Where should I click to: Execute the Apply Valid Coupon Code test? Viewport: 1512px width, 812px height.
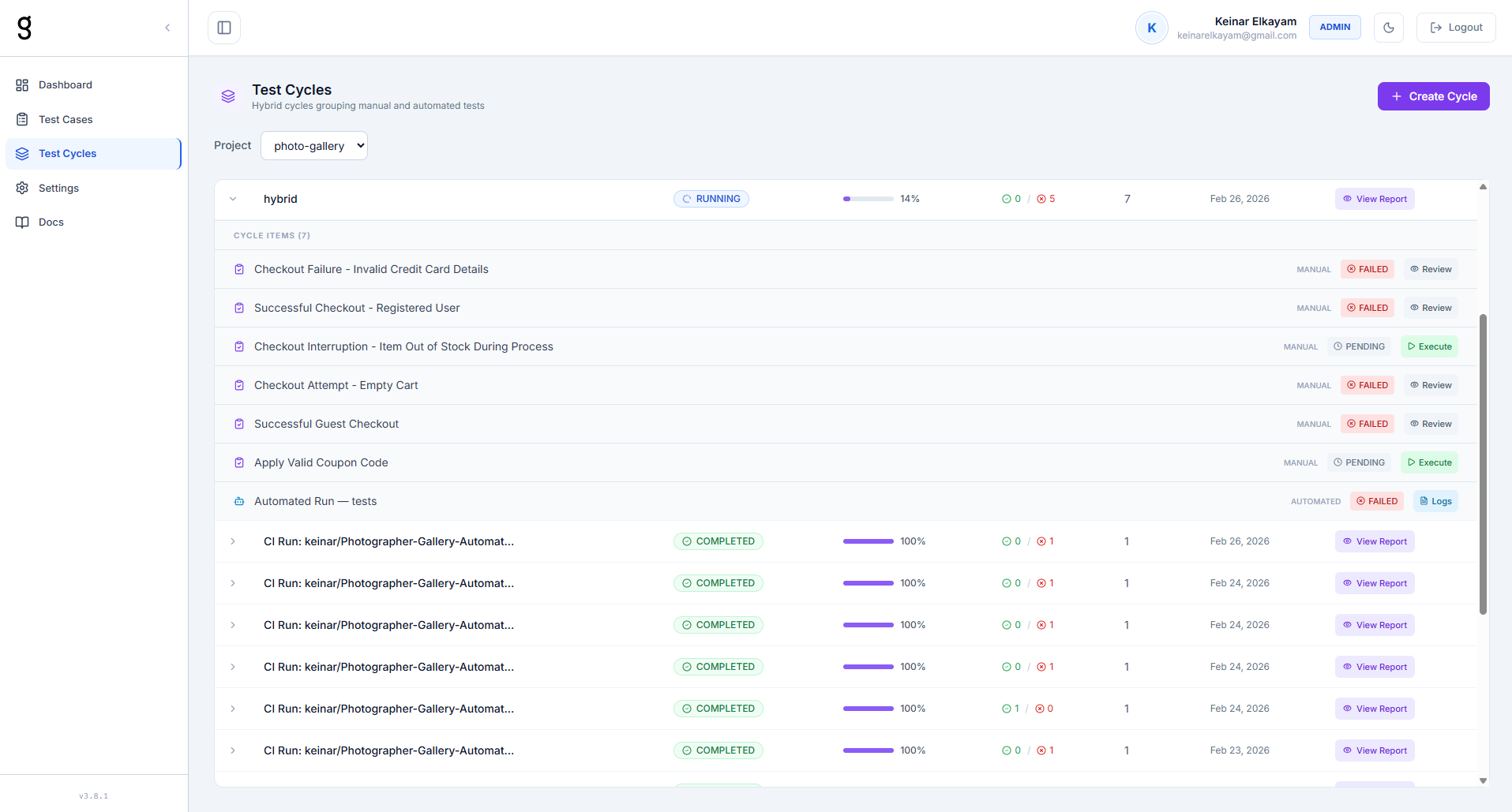point(1429,462)
